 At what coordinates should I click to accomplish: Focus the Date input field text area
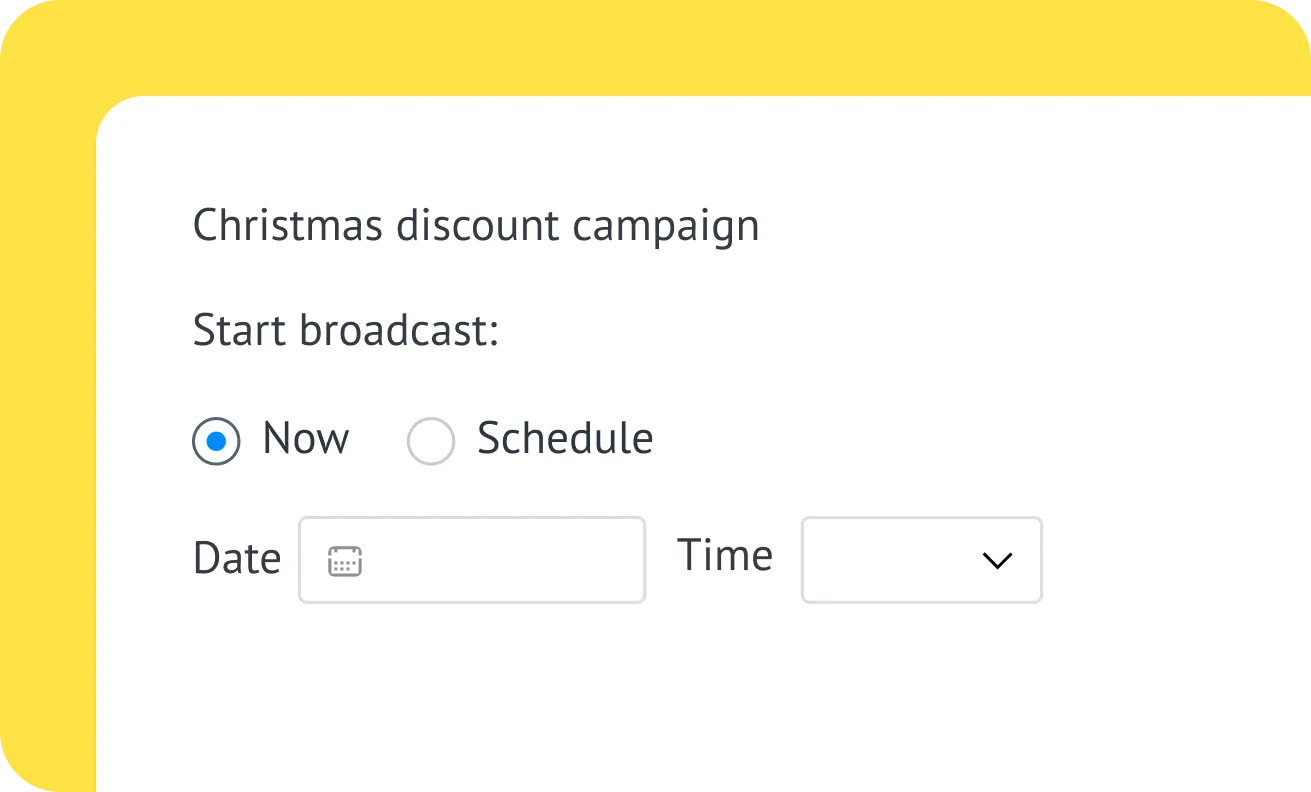[x=500, y=561]
